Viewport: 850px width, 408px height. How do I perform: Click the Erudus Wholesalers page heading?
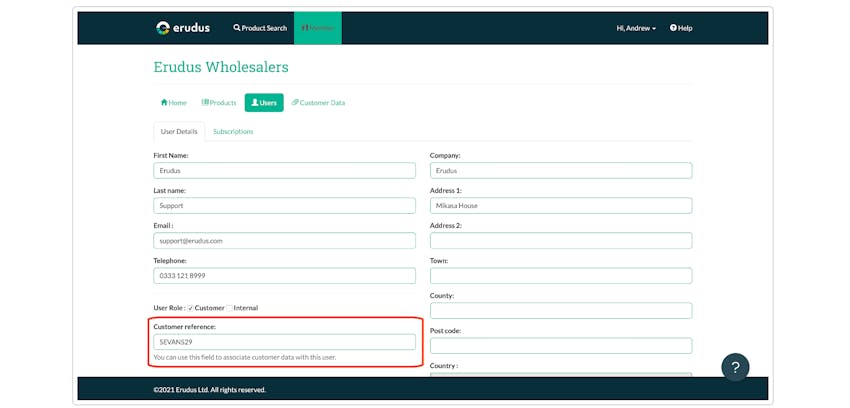click(221, 67)
